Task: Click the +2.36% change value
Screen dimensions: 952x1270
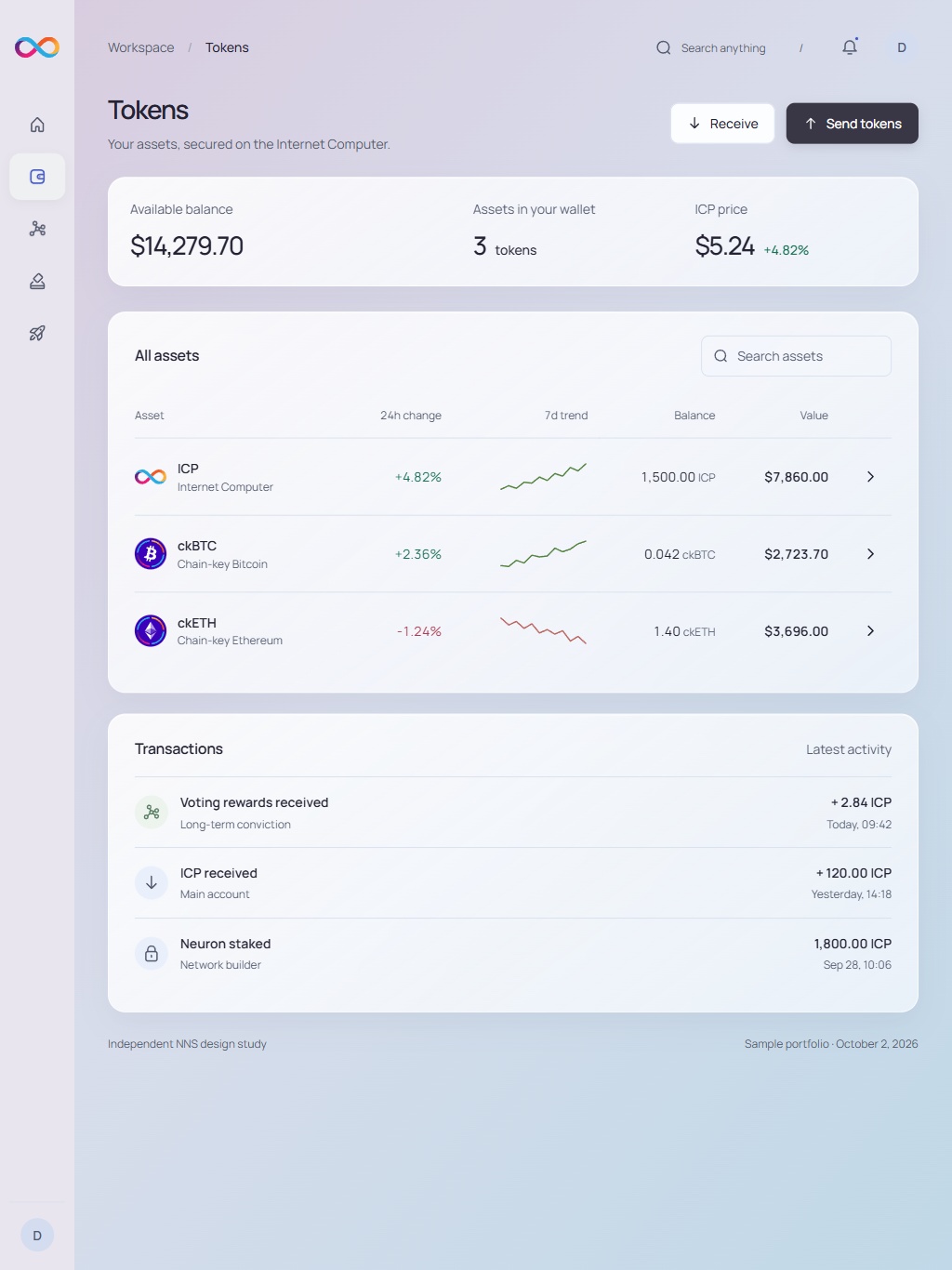Action: click(x=418, y=554)
